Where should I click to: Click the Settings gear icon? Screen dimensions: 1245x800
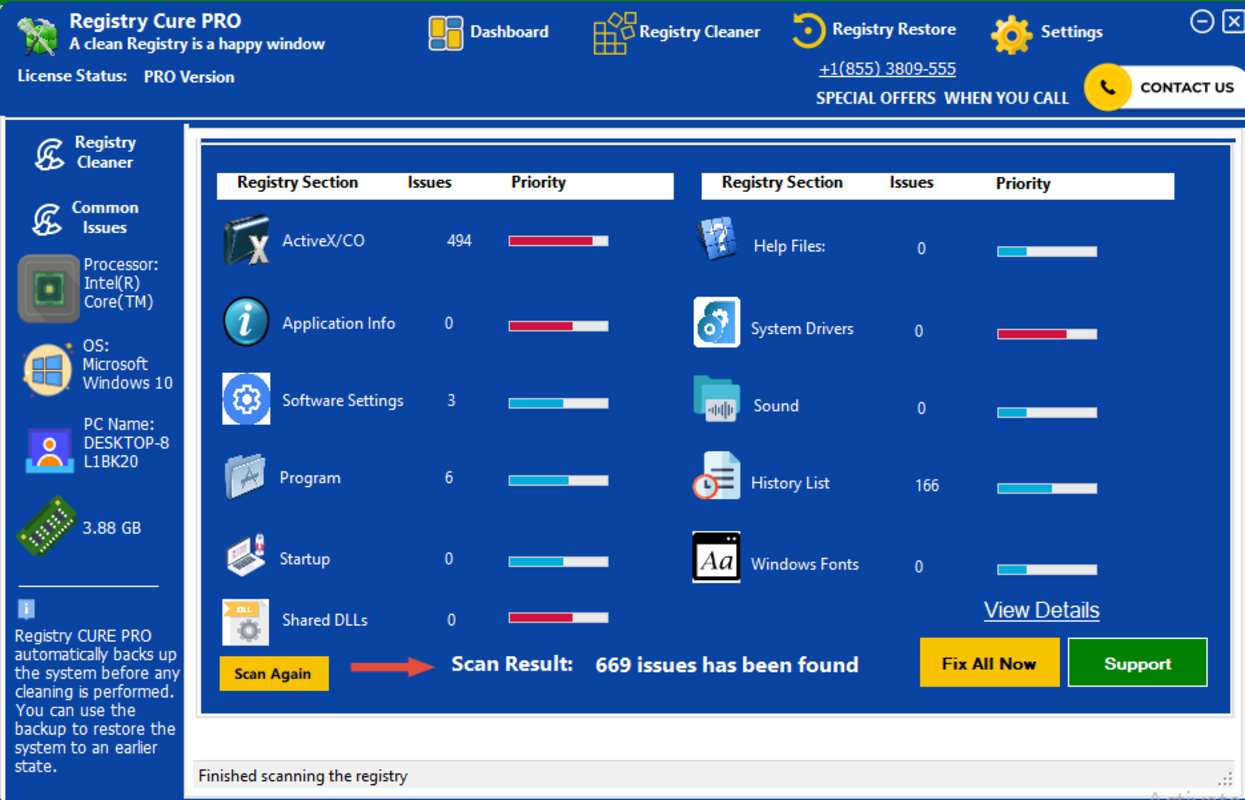[1011, 35]
